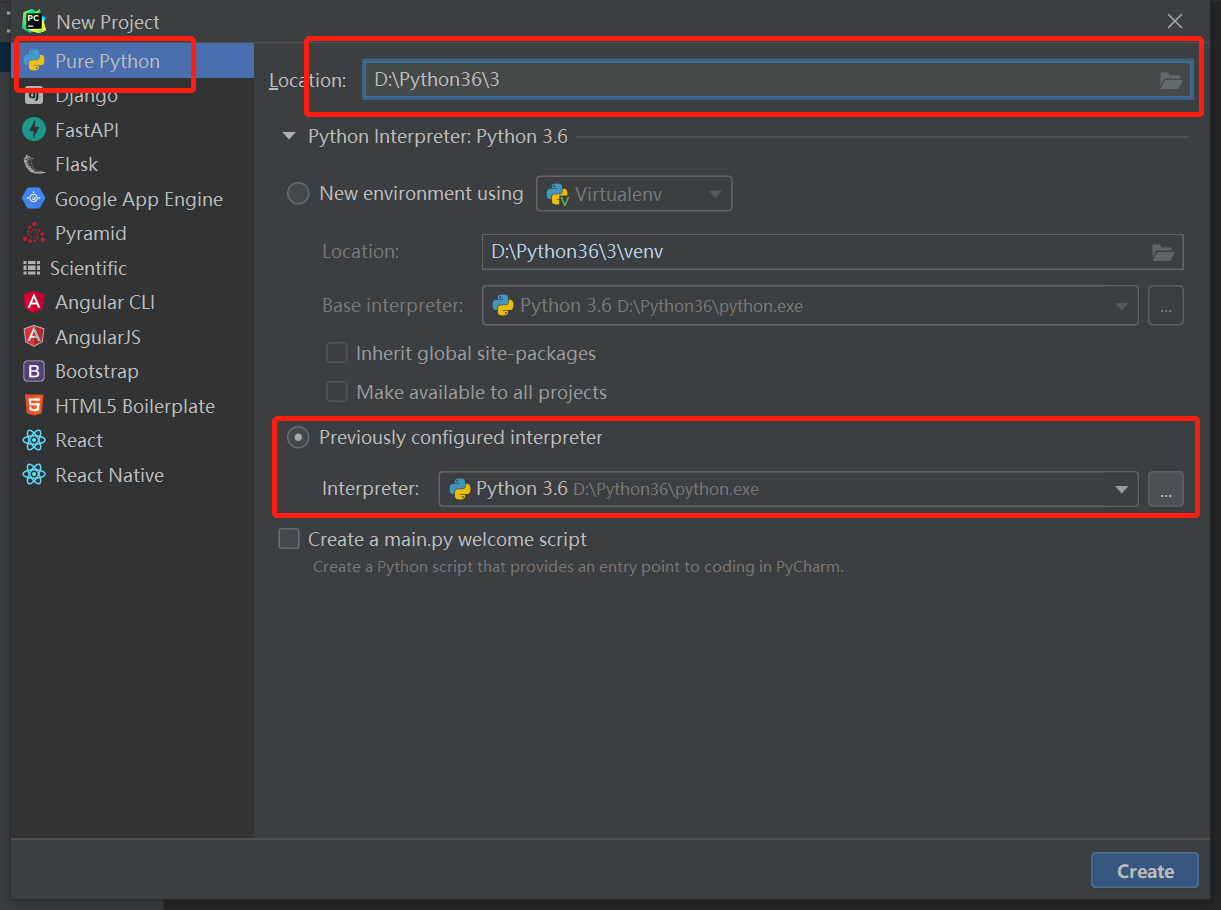
Task: Click the Angular CLI icon
Action: [x=35, y=302]
